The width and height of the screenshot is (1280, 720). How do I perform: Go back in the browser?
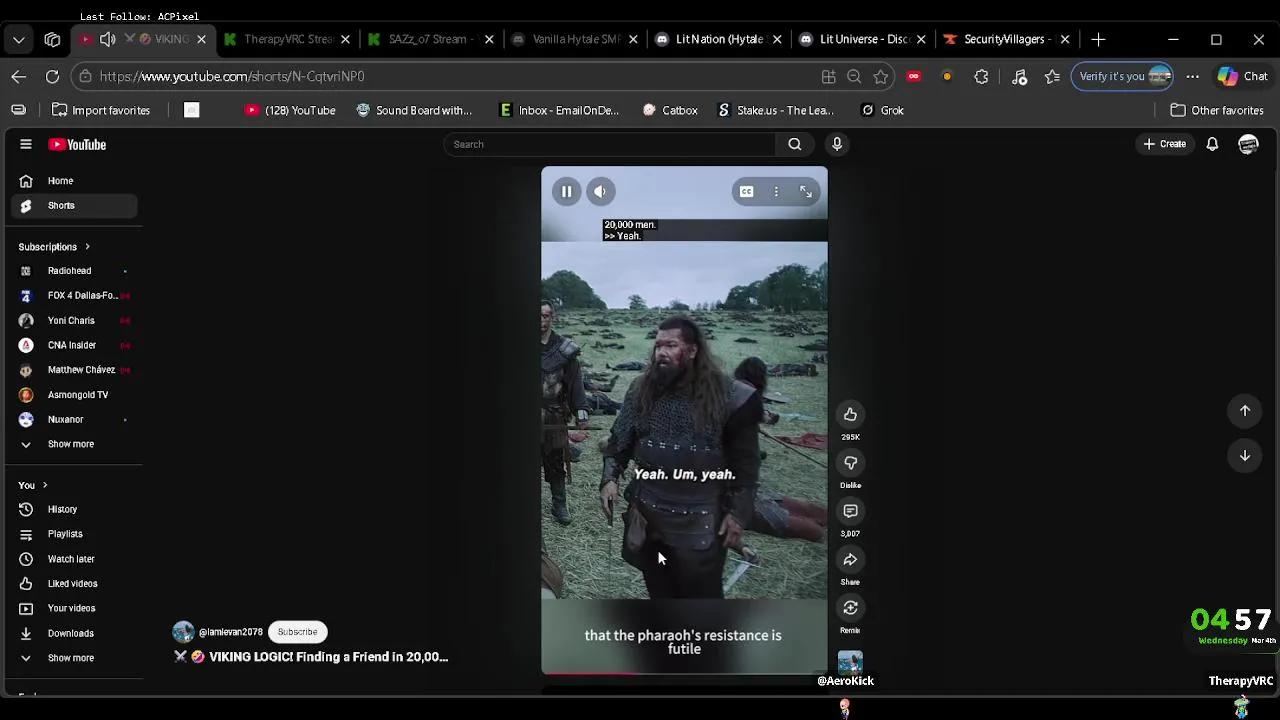click(19, 76)
